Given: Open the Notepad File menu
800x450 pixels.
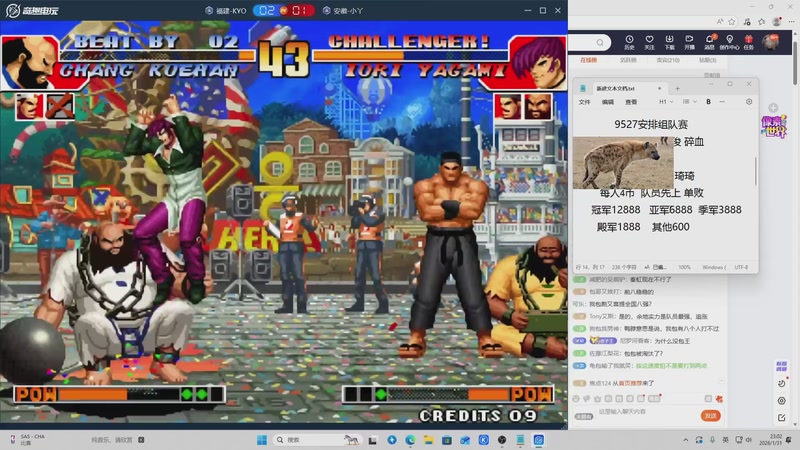Looking at the screenshot, I should [585, 102].
